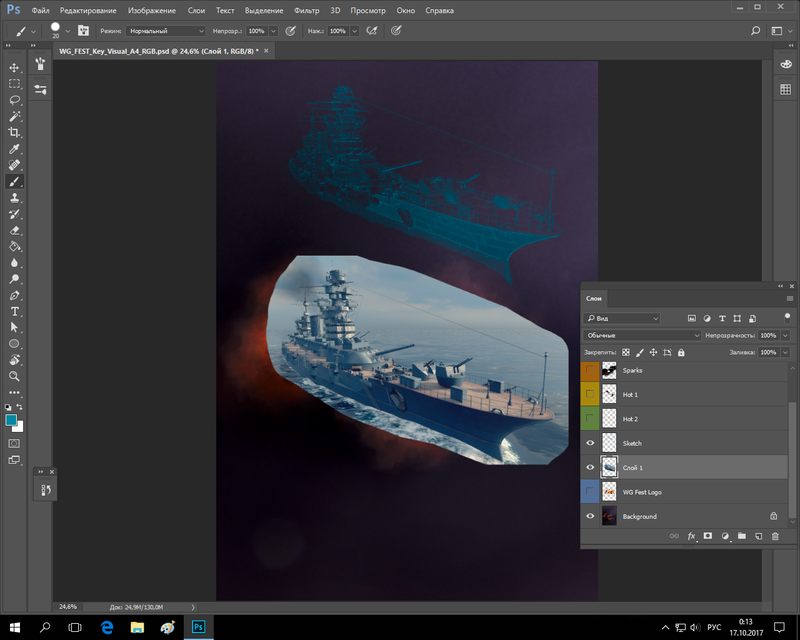Open the brush settings panel icon
This screenshot has height=640, width=800.
[x=83, y=31]
